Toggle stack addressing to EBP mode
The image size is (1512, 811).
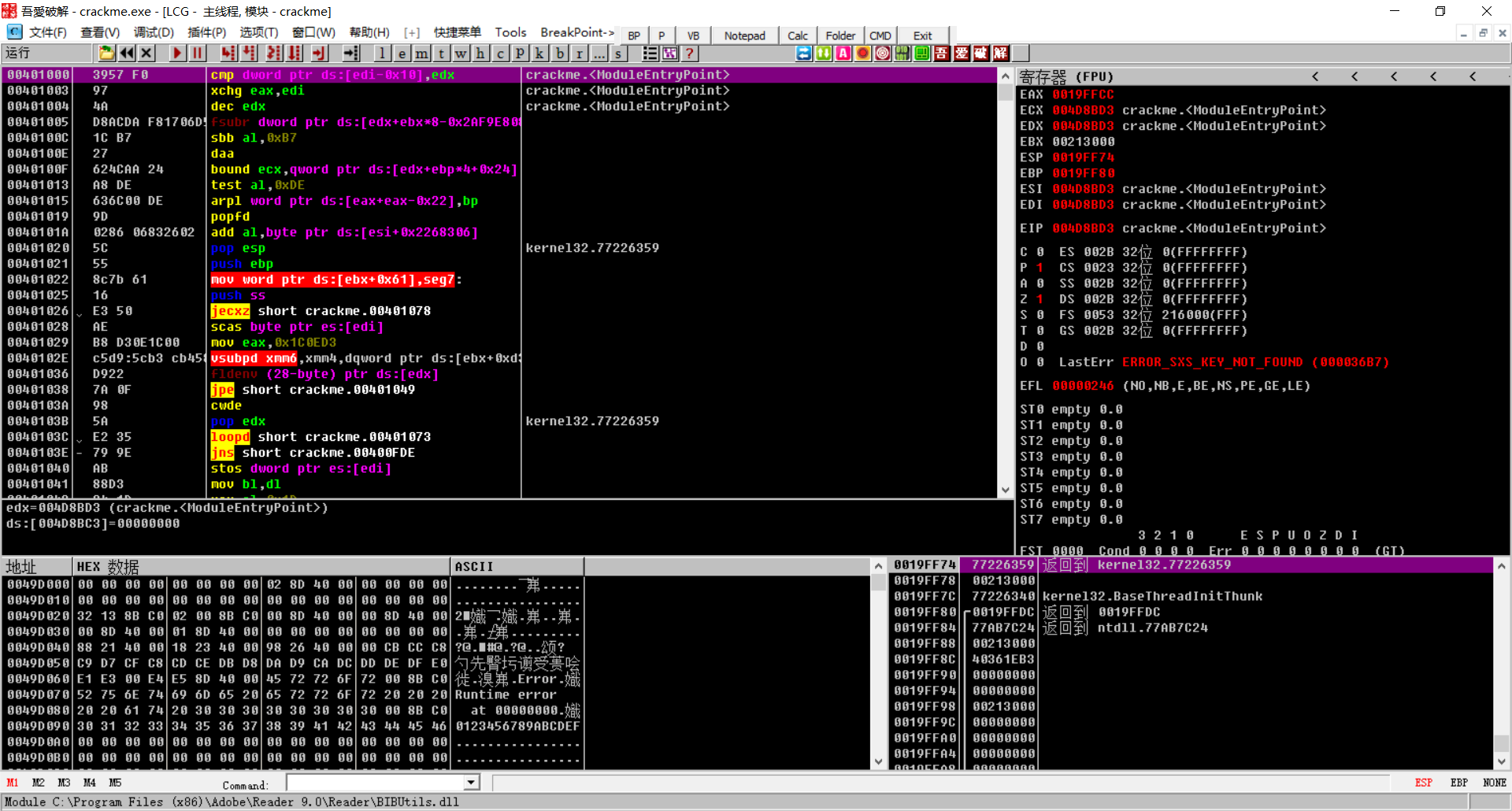(1458, 783)
